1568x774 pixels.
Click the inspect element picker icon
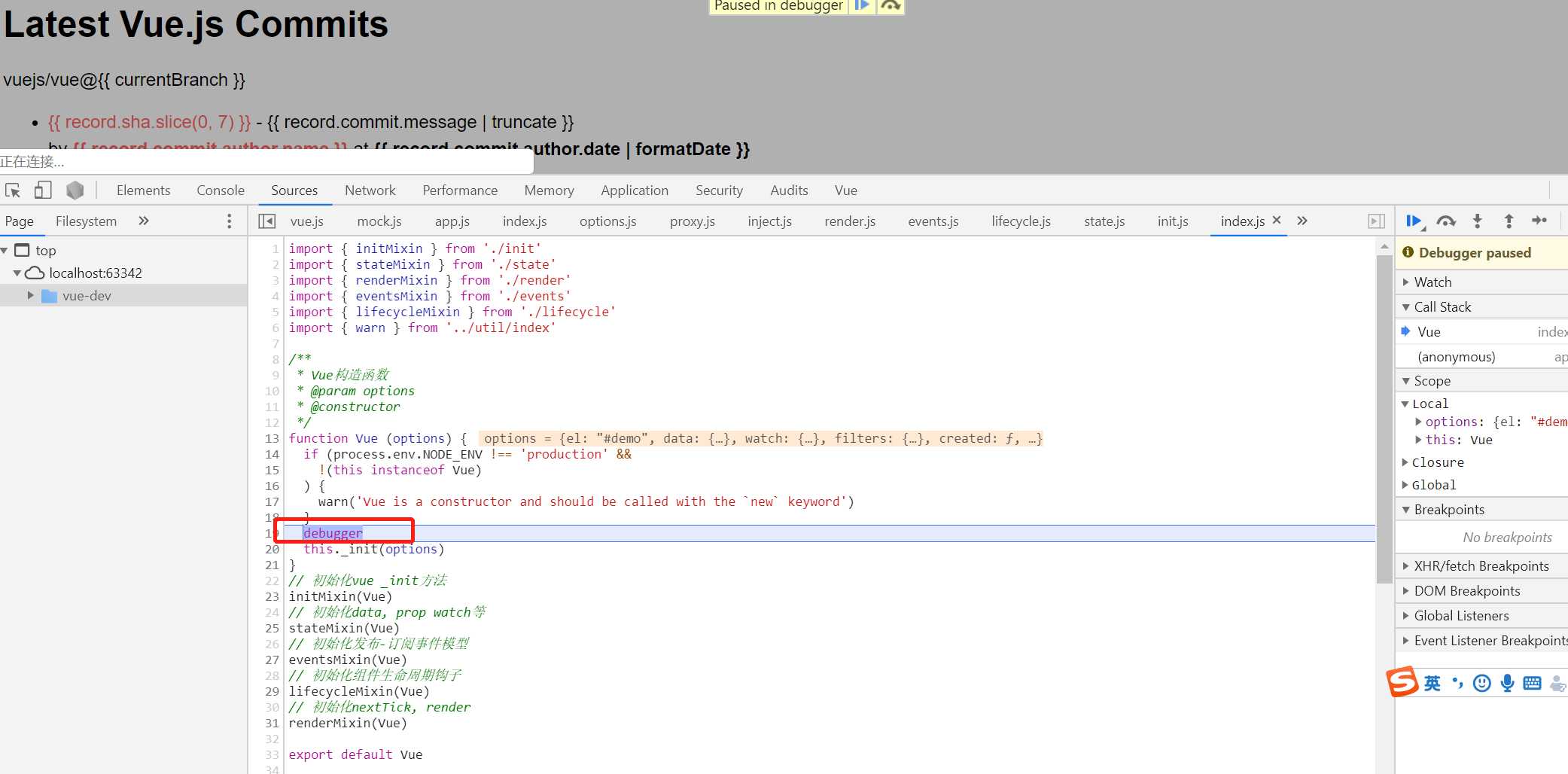[13, 190]
